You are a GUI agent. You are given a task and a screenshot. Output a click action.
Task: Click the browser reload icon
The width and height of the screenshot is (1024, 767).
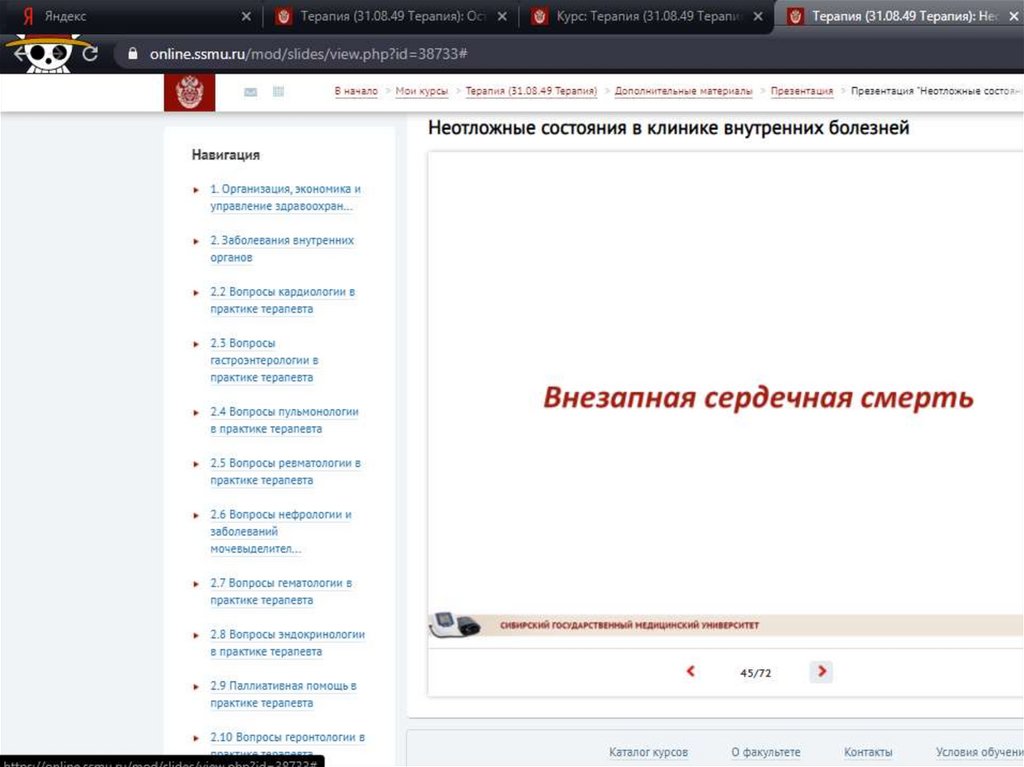tap(90, 54)
